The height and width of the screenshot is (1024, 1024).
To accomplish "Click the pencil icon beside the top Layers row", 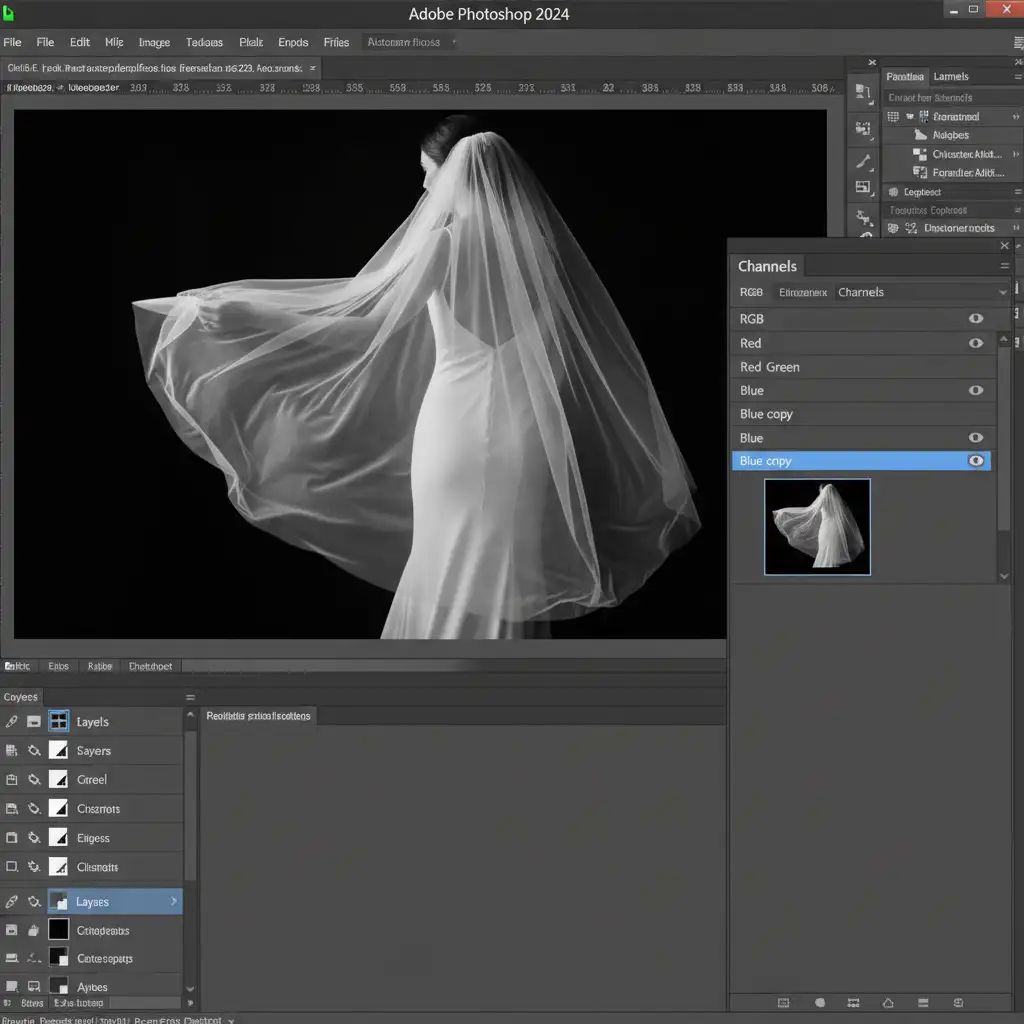I will point(12,721).
